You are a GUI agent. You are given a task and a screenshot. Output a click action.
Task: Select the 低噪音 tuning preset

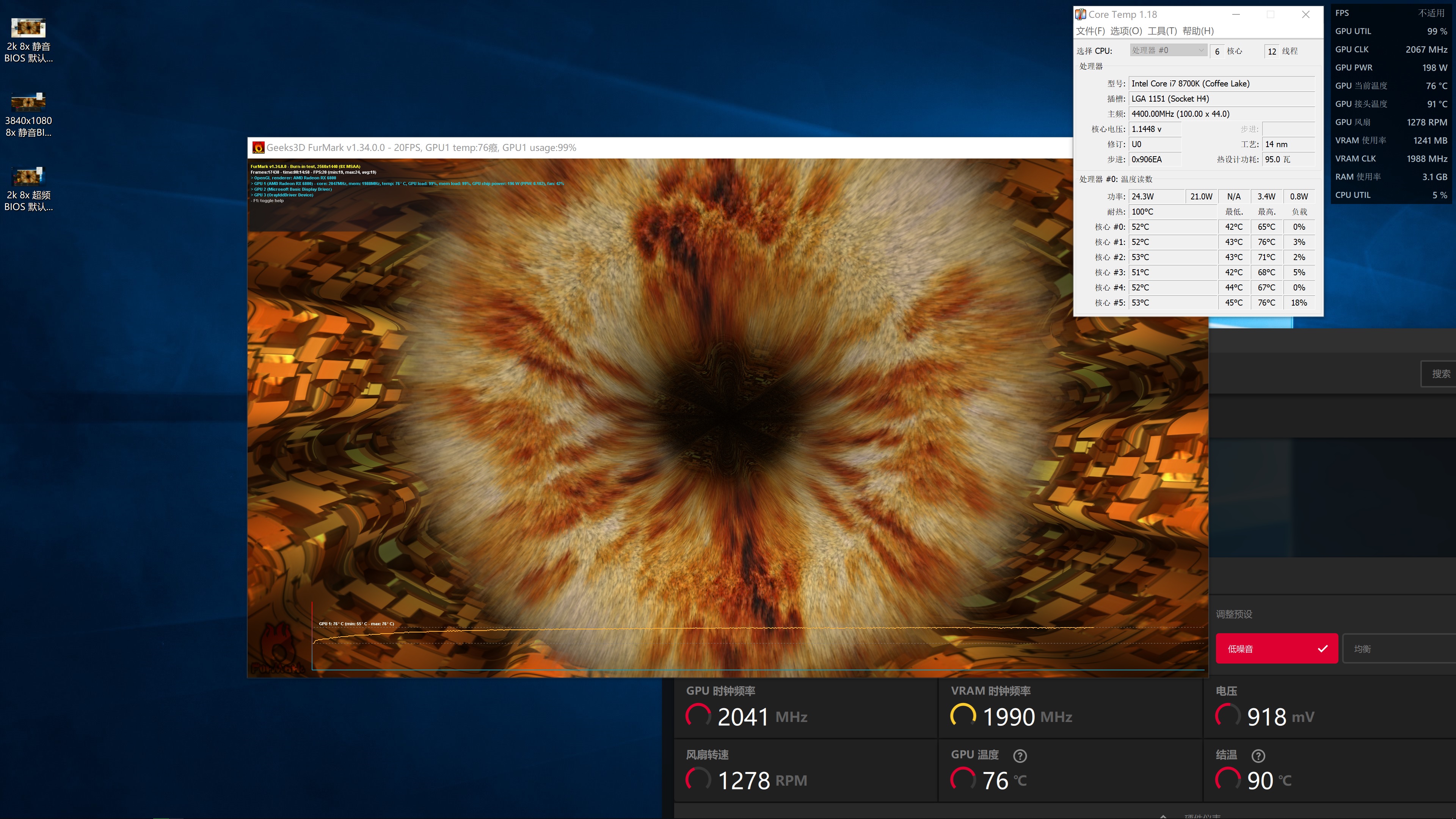[x=1276, y=649]
